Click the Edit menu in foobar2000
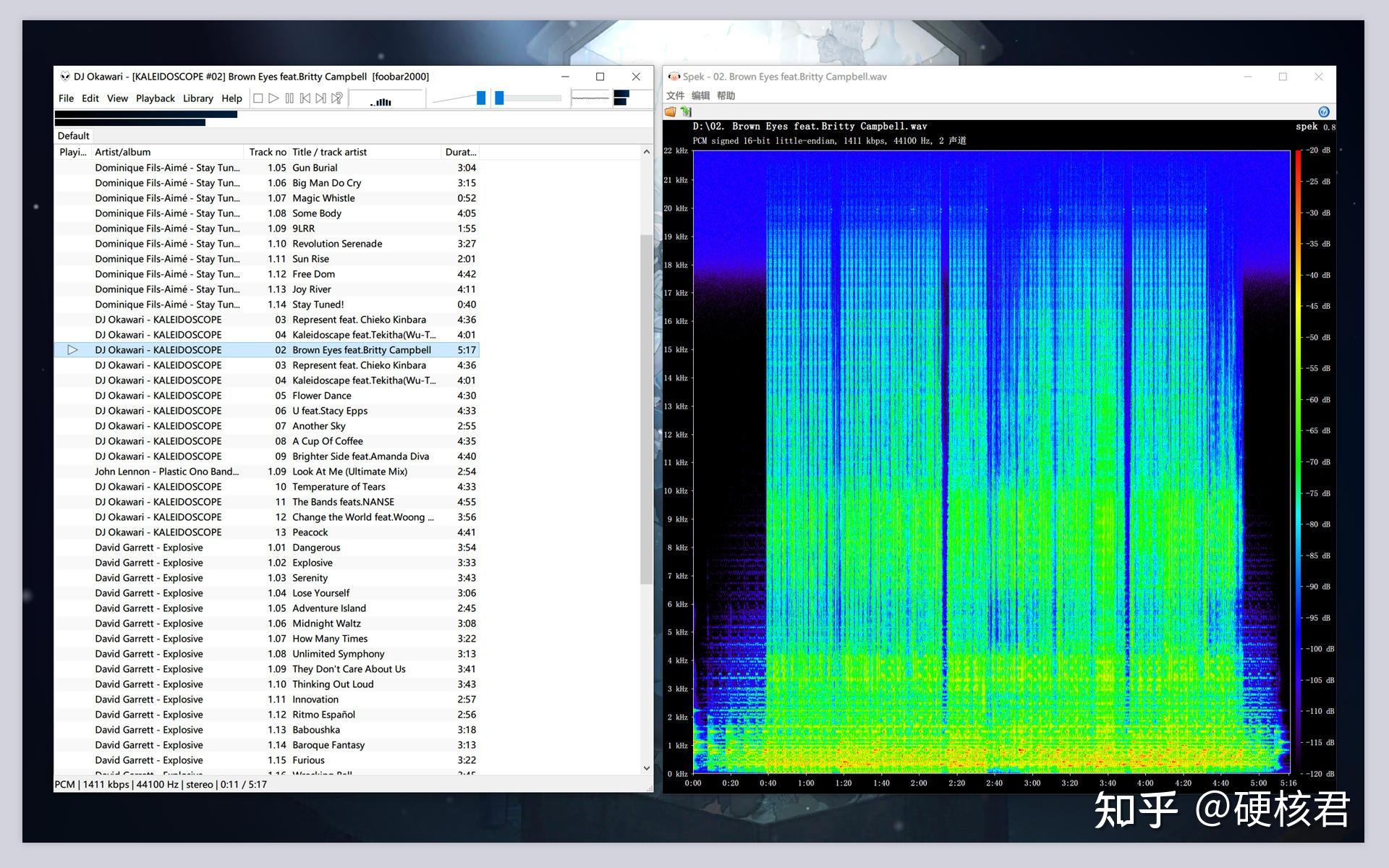This screenshot has width=1389, height=868. 89,97
